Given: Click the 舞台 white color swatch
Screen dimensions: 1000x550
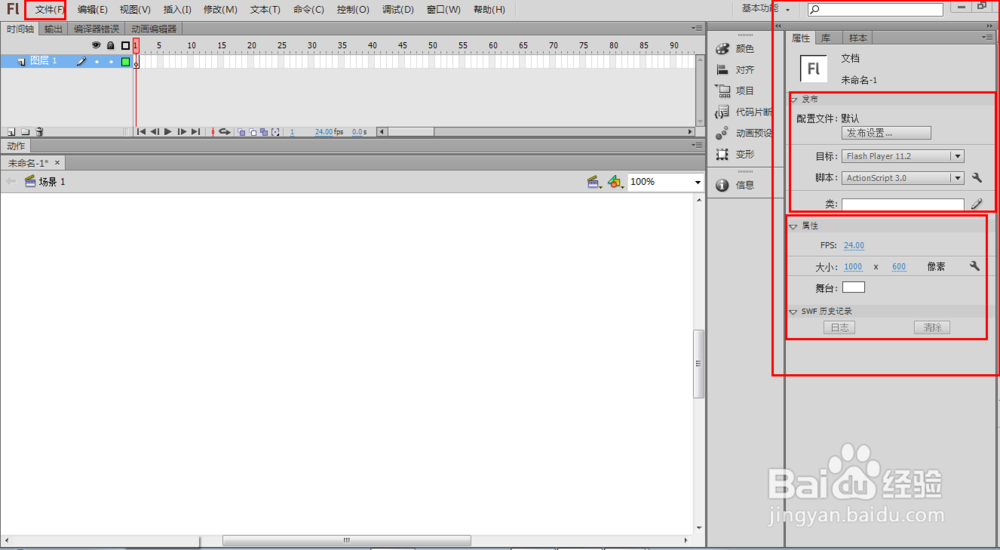Looking at the screenshot, I should tap(853, 288).
